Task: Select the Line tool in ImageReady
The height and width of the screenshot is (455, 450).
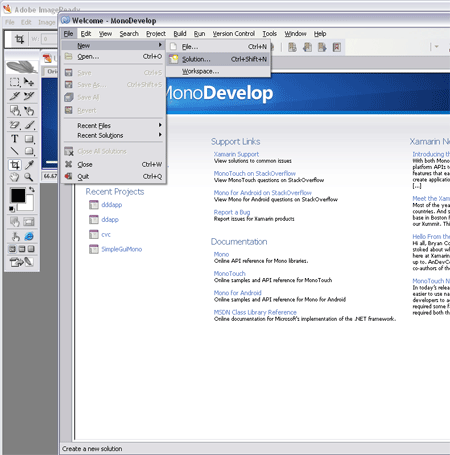Action: click(x=14, y=151)
